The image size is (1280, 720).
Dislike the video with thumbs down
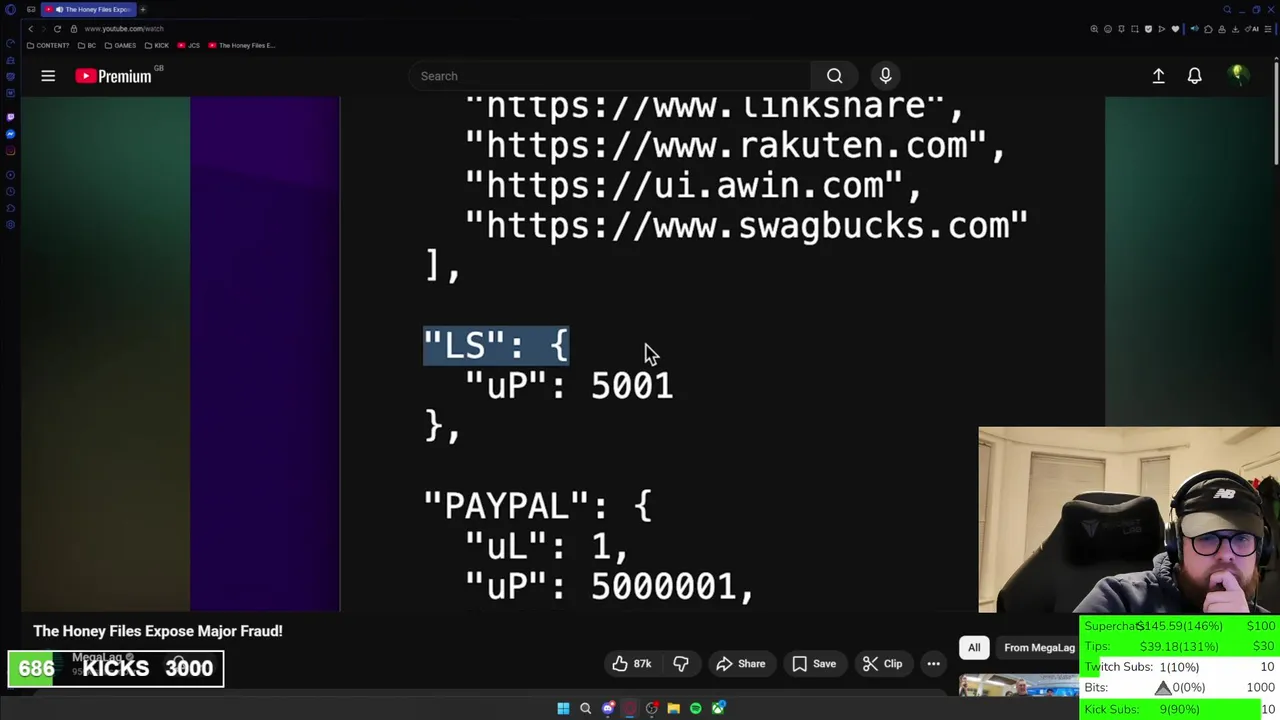coord(681,664)
